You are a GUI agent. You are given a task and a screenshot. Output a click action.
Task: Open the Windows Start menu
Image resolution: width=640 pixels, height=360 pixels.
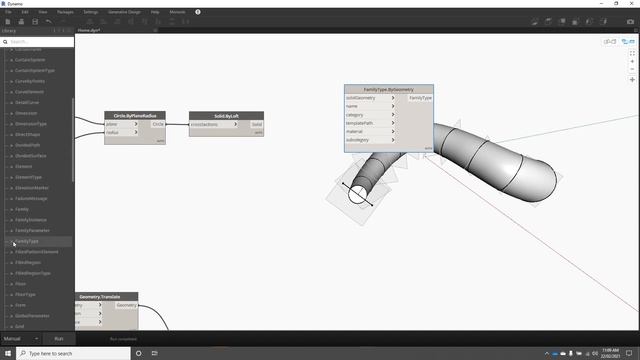pos(8,353)
